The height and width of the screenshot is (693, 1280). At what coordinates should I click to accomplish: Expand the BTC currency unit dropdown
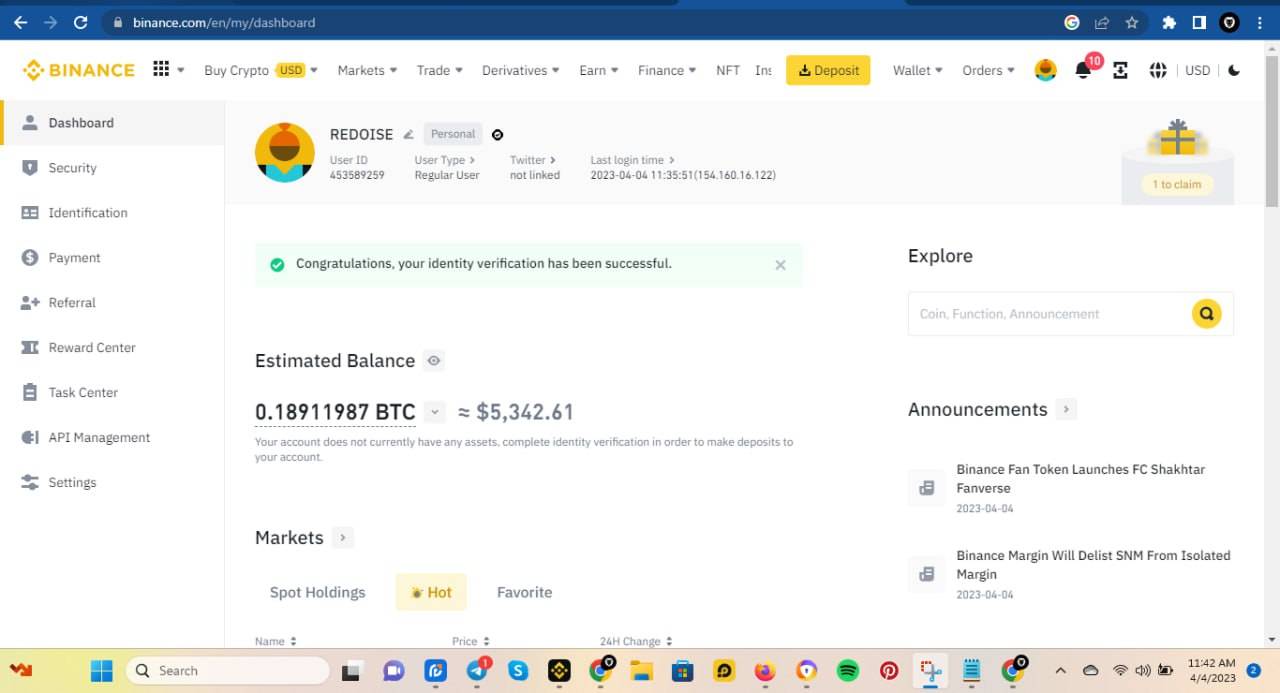(x=434, y=412)
